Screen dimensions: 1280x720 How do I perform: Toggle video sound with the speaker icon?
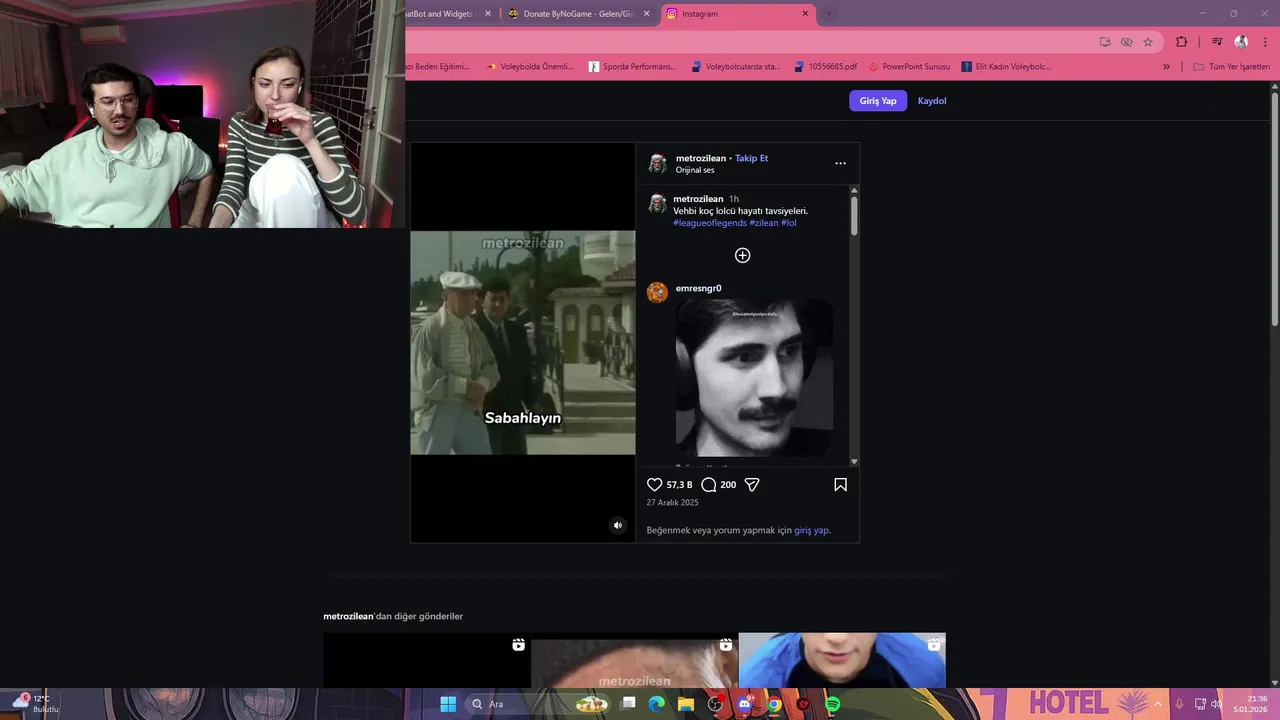pos(617,525)
